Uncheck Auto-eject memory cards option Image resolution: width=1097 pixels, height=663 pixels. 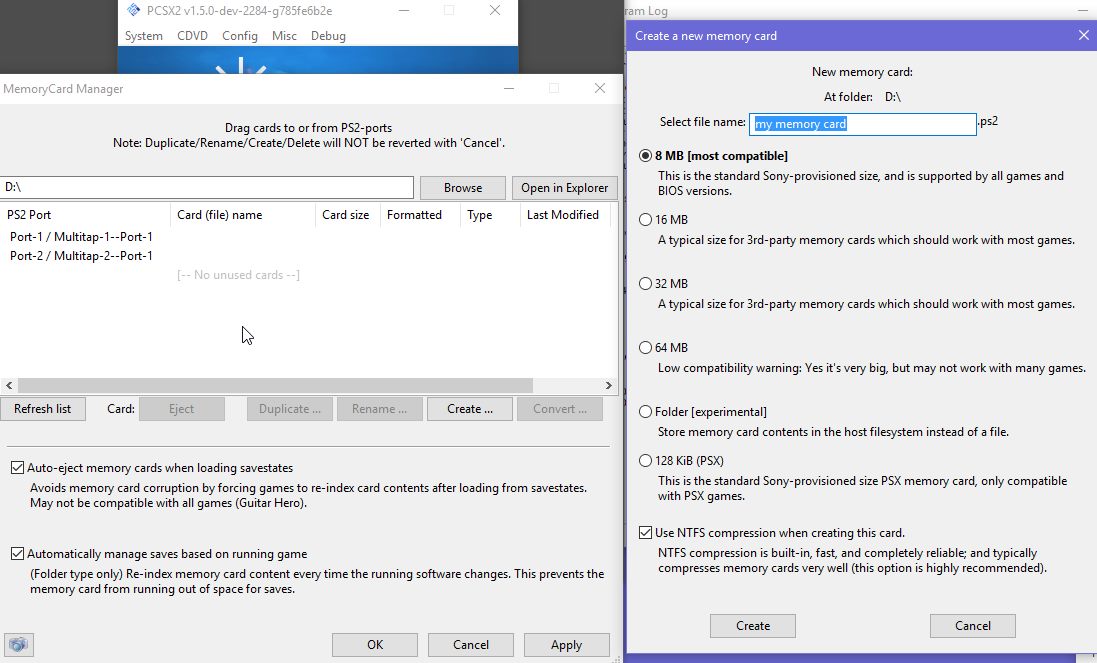click(x=17, y=468)
